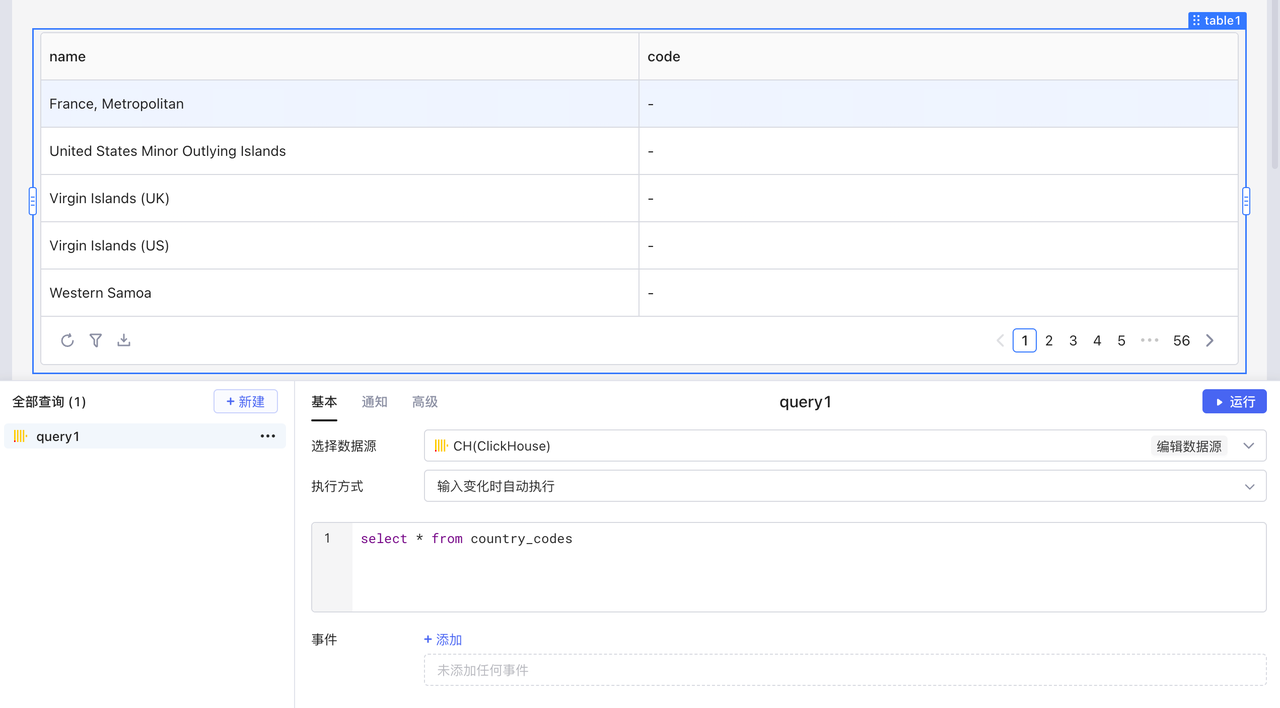Open the table filter icon
This screenshot has height=708, width=1280.
[x=96, y=340]
